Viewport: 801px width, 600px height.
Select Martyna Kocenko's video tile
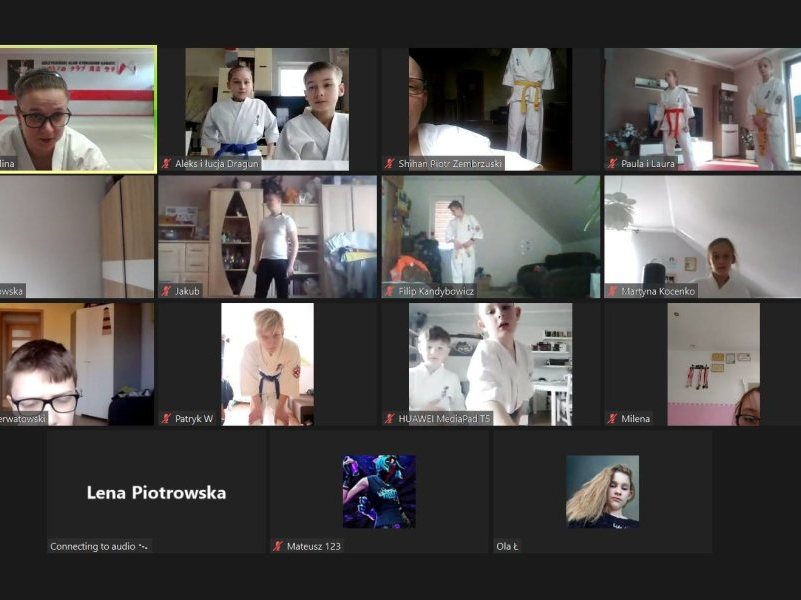pos(703,237)
